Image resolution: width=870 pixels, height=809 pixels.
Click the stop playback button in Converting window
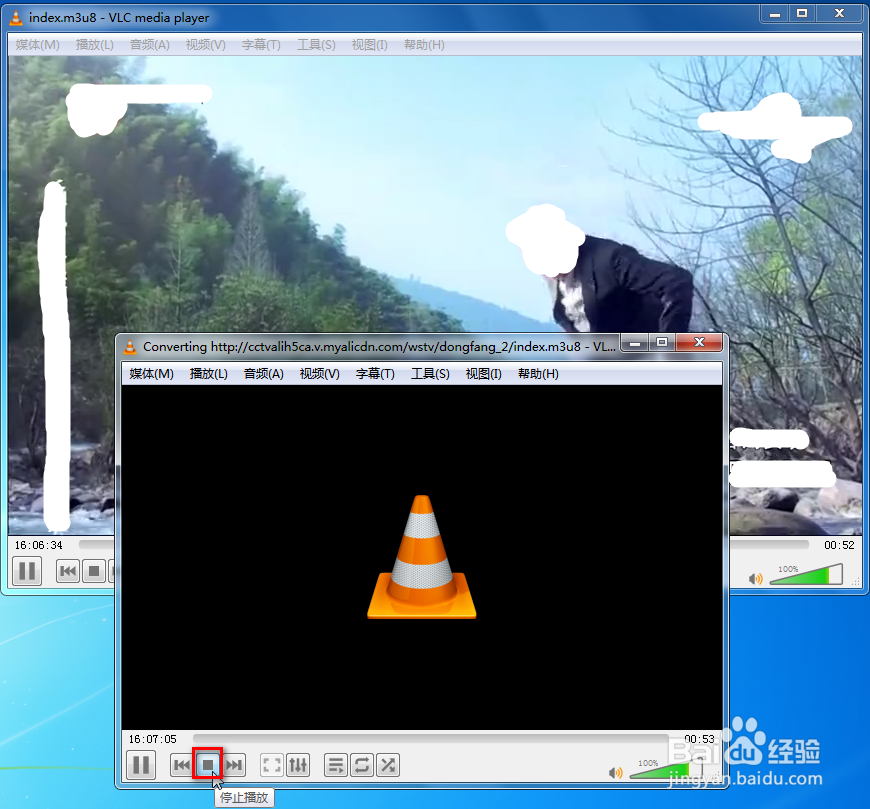click(207, 765)
